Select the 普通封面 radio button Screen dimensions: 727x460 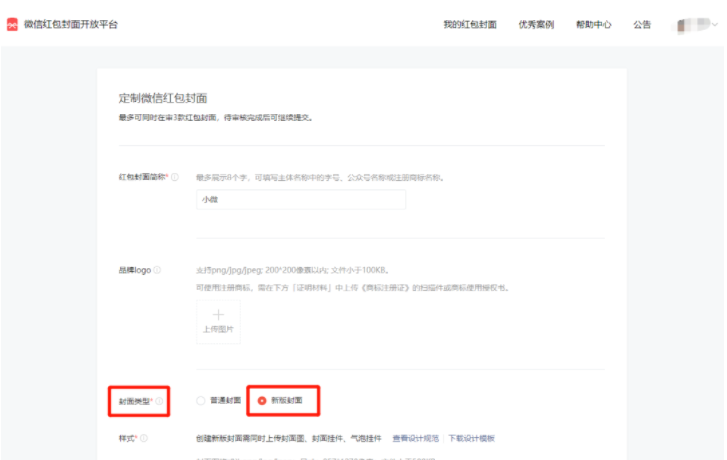(201, 401)
